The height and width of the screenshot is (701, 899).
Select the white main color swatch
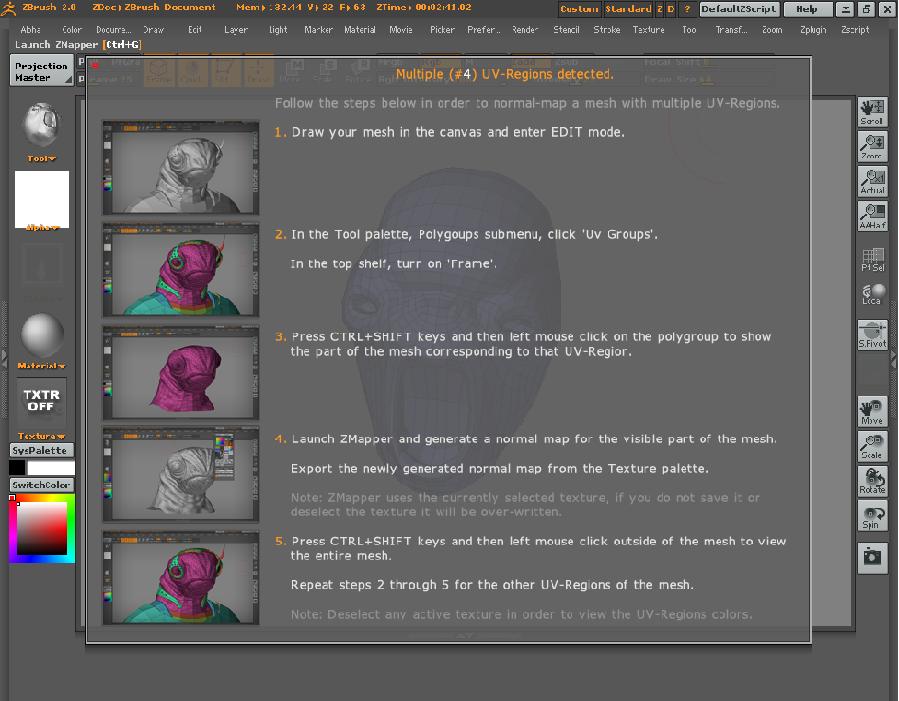[x=51, y=468]
